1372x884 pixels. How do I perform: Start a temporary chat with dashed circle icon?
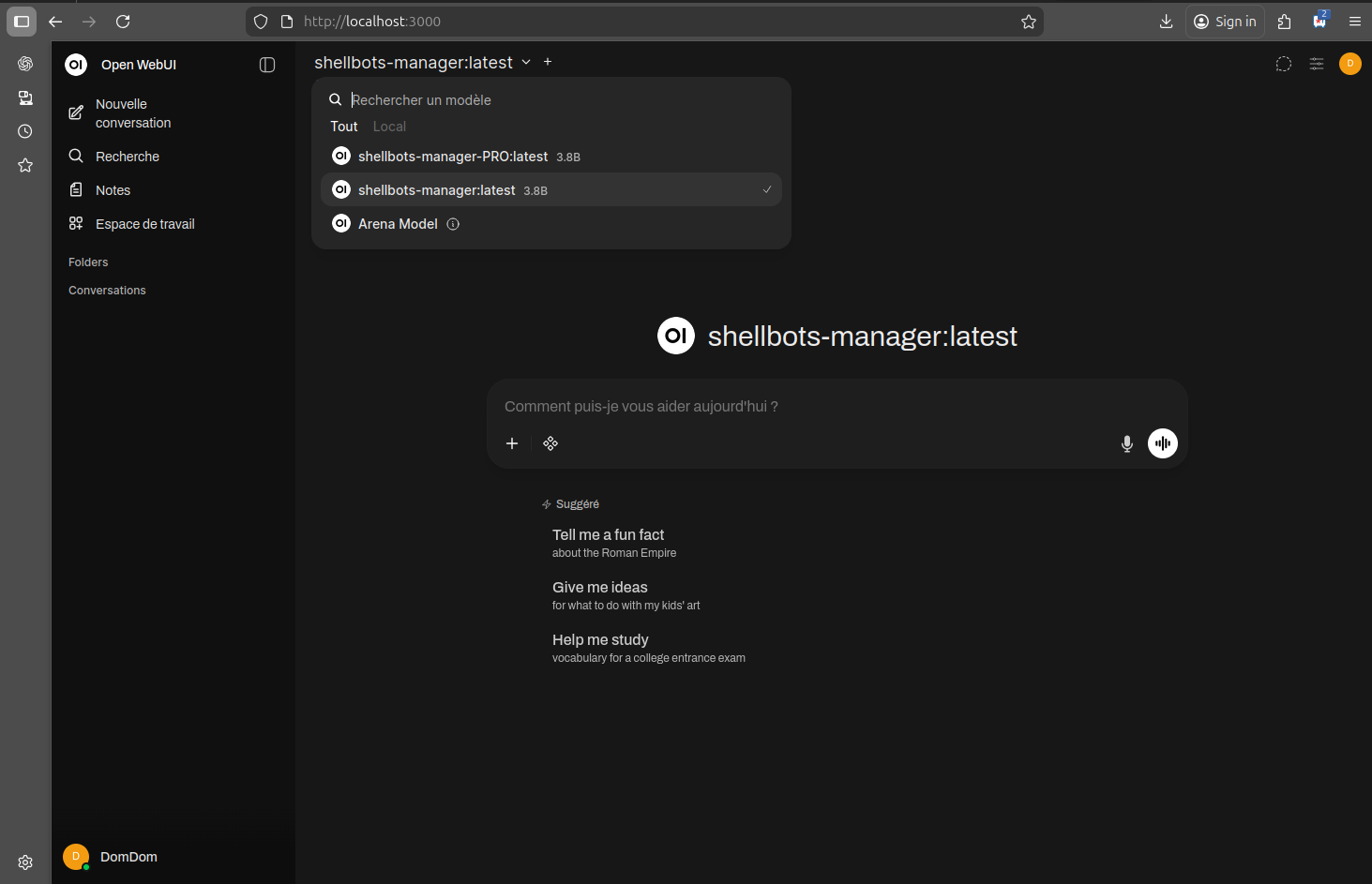click(x=1283, y=64)
